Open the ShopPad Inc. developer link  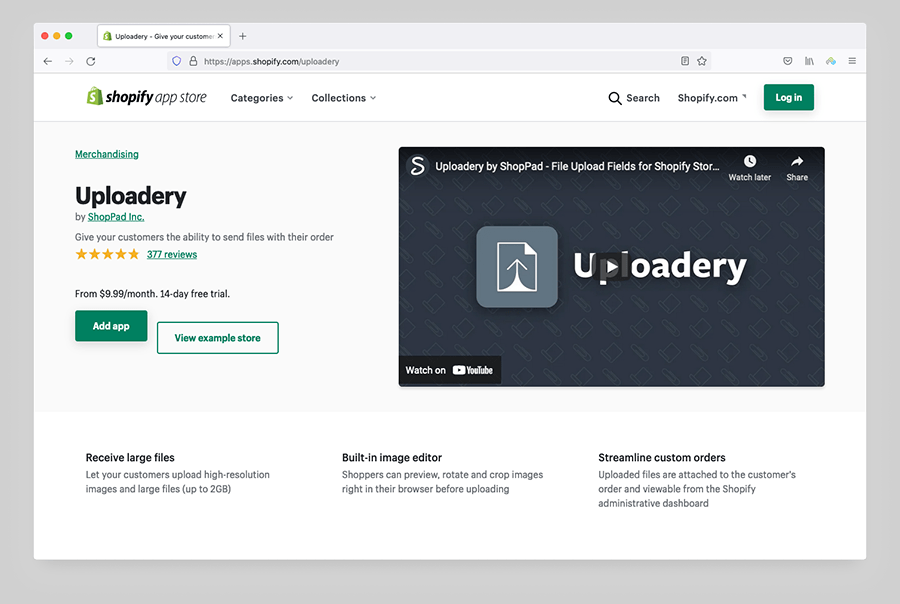pyautogui.click(x=116, y=217)
